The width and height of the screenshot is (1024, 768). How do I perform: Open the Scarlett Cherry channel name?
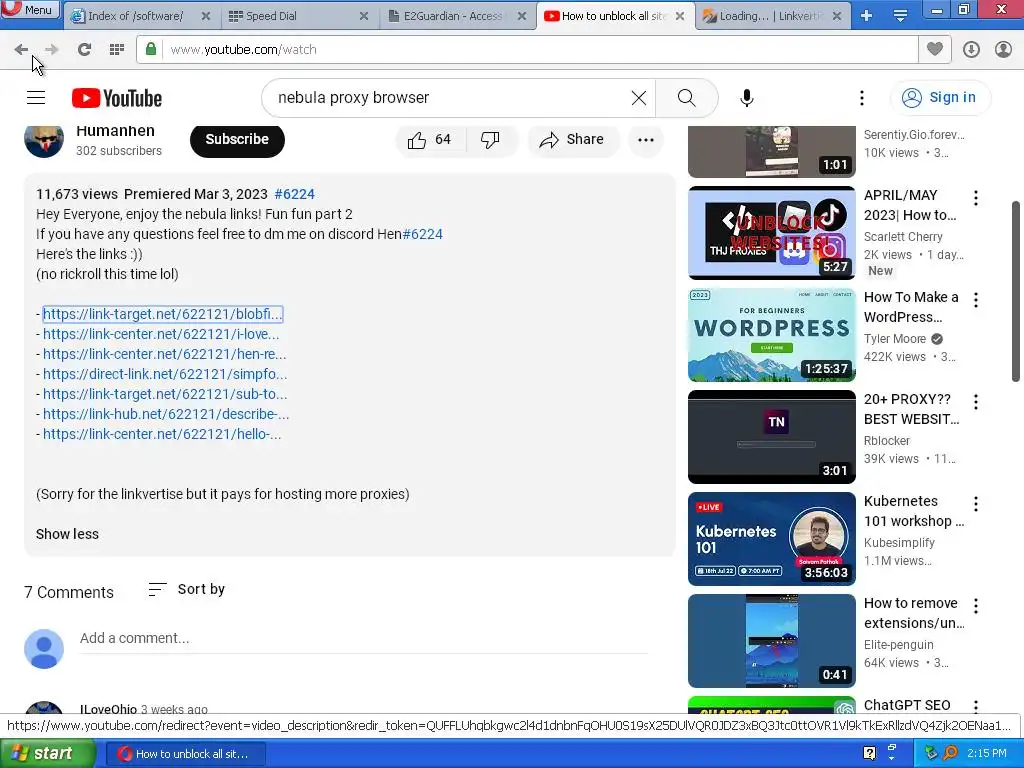click(903, 236)
